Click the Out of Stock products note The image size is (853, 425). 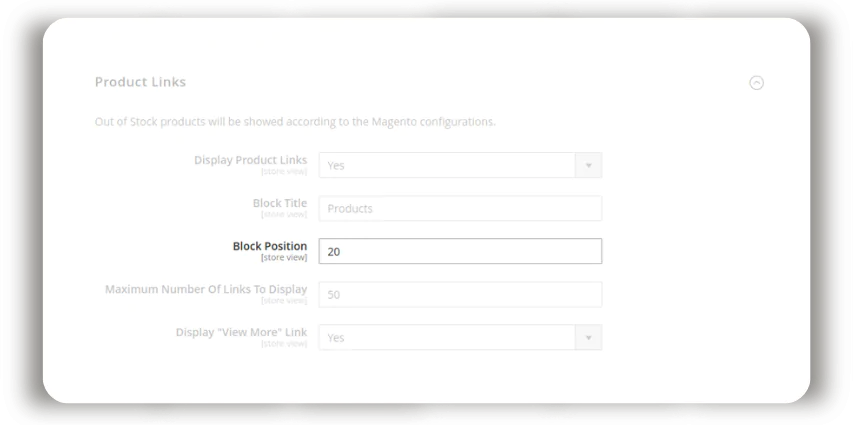pos(295,122)
